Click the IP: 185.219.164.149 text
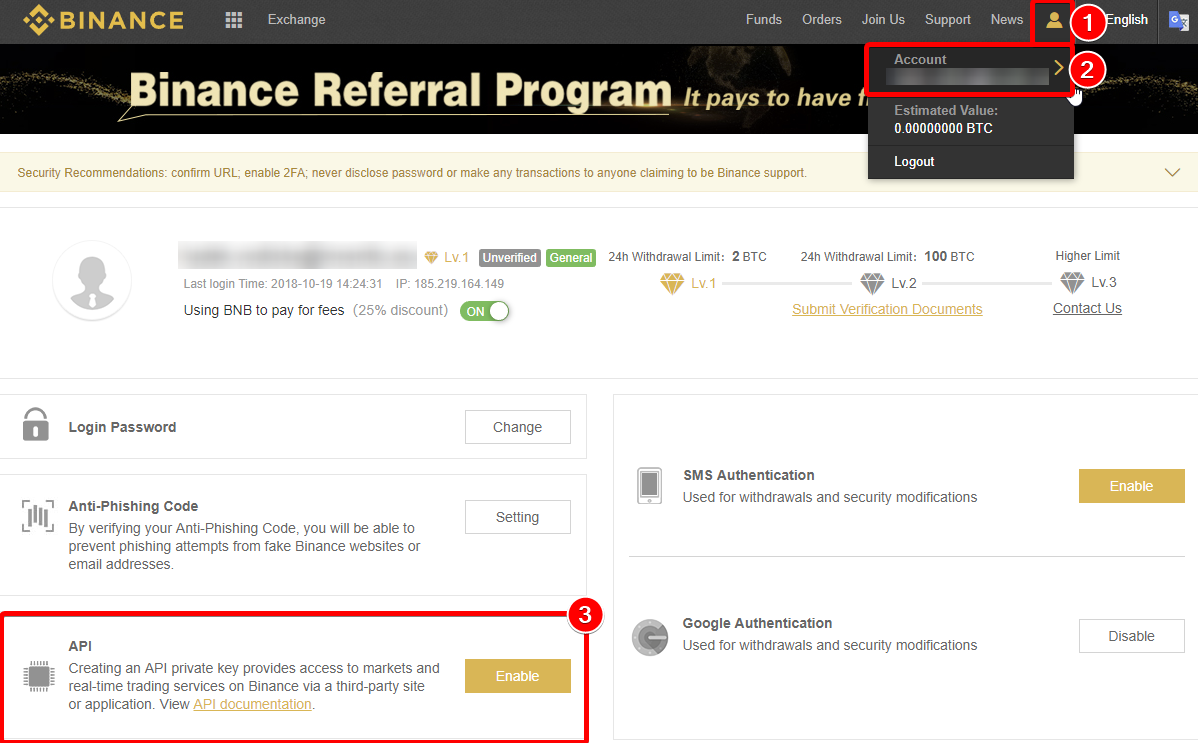The height and width of the screenshot is (743, 1198). (x=450, y=284)
